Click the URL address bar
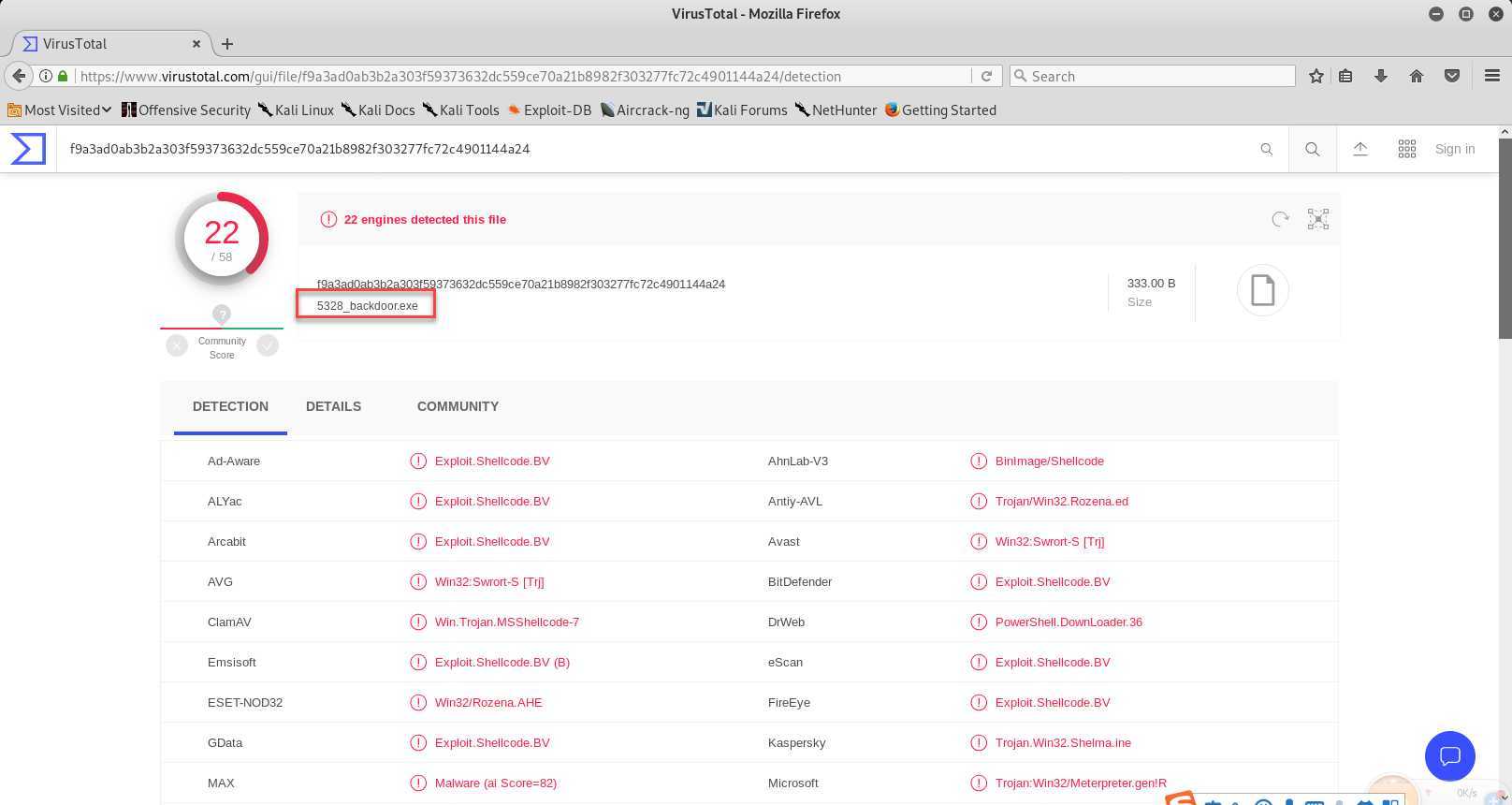The height and width of the screenshot is (805, 1512). pyautogui.click(x=524, y=76)
